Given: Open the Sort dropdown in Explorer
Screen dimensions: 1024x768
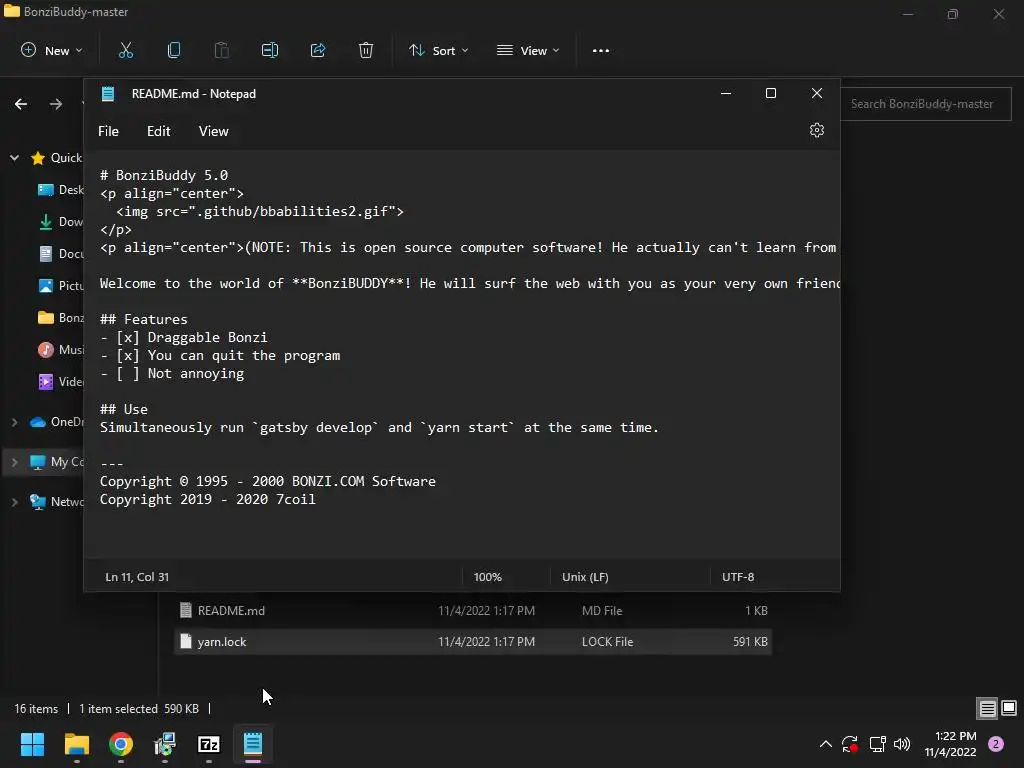Looking at the screenshot, I should pyautogui.click(x=438, y=50).
